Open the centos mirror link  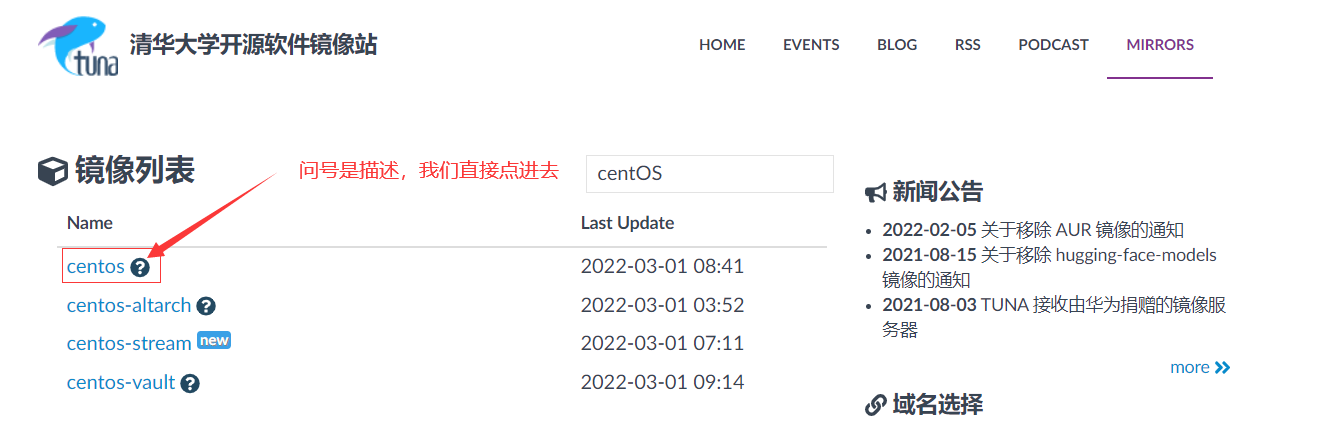[96, 267]
